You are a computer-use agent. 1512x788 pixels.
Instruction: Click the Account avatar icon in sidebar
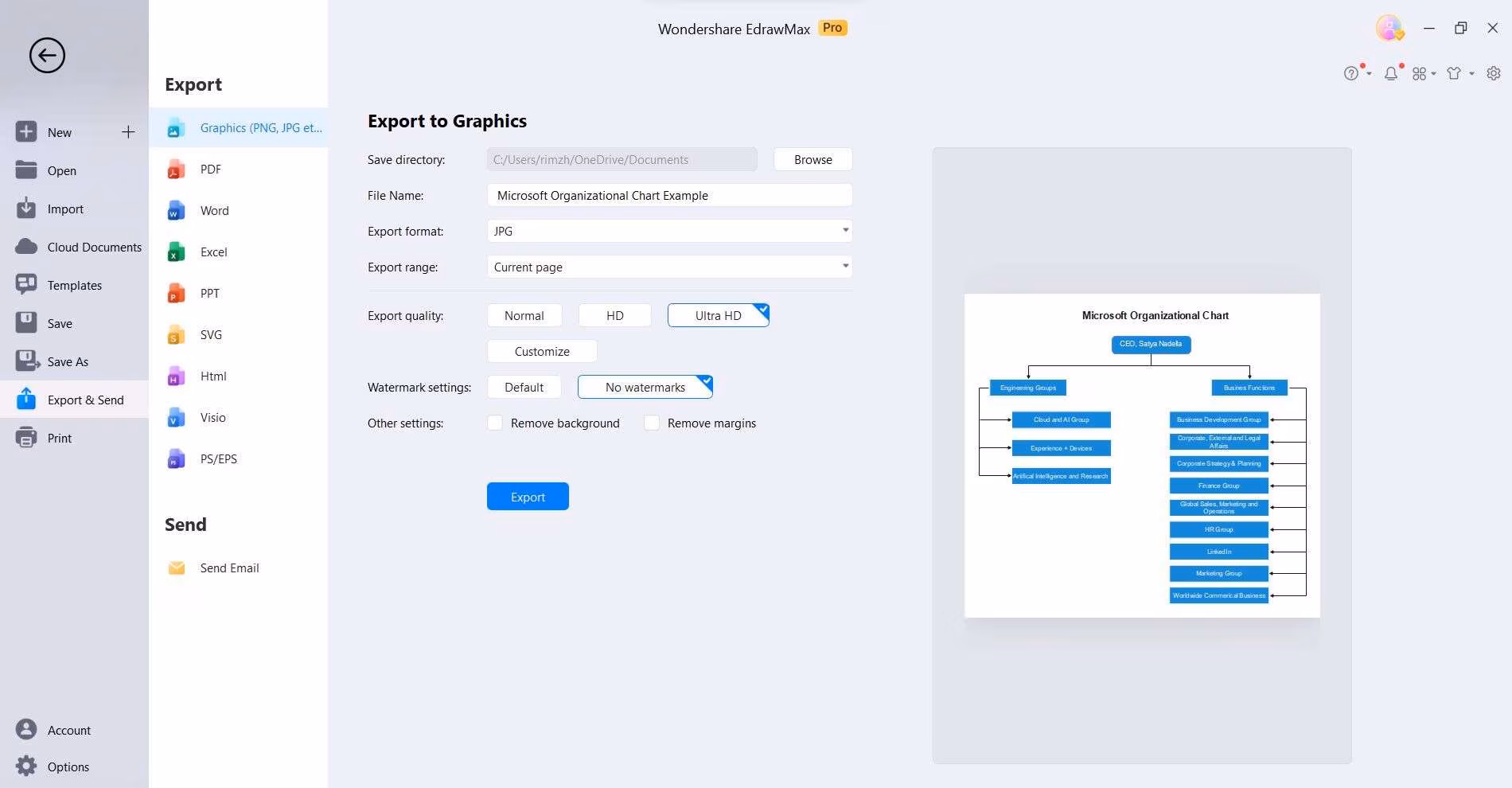tap(26, 729)
